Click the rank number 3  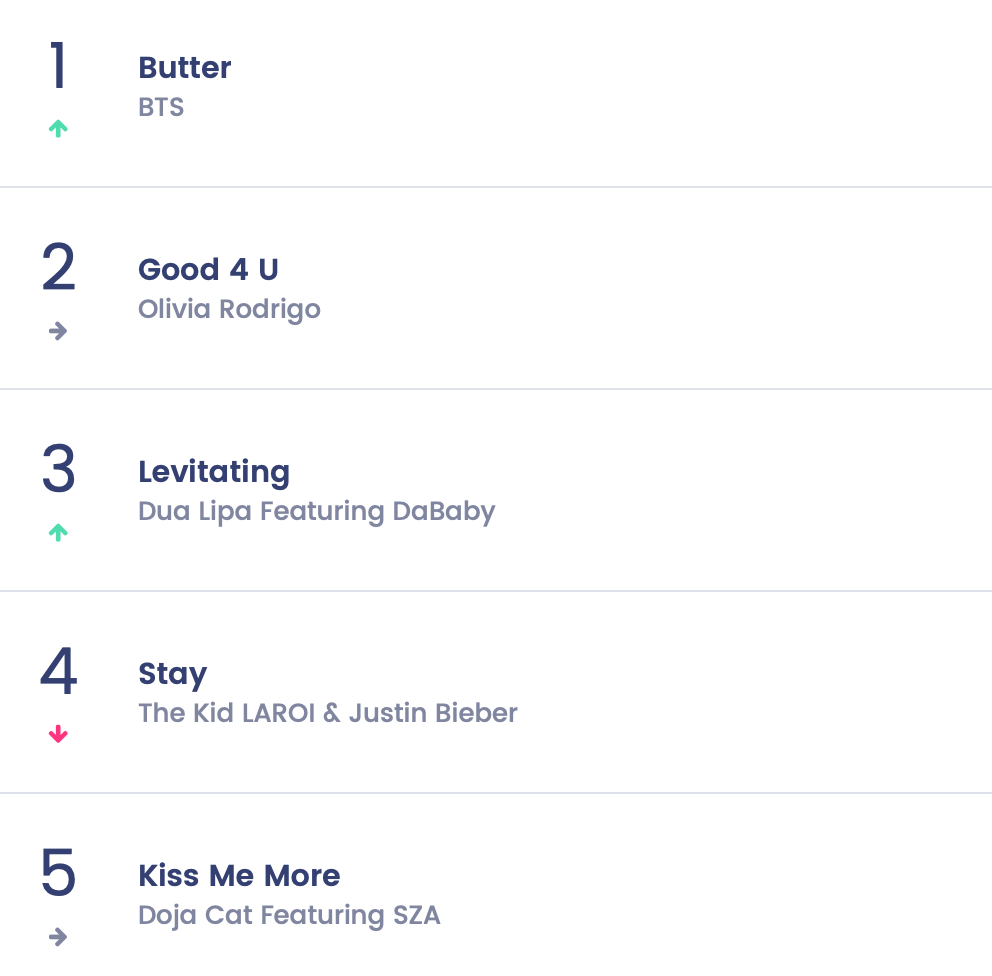(58, 469)
